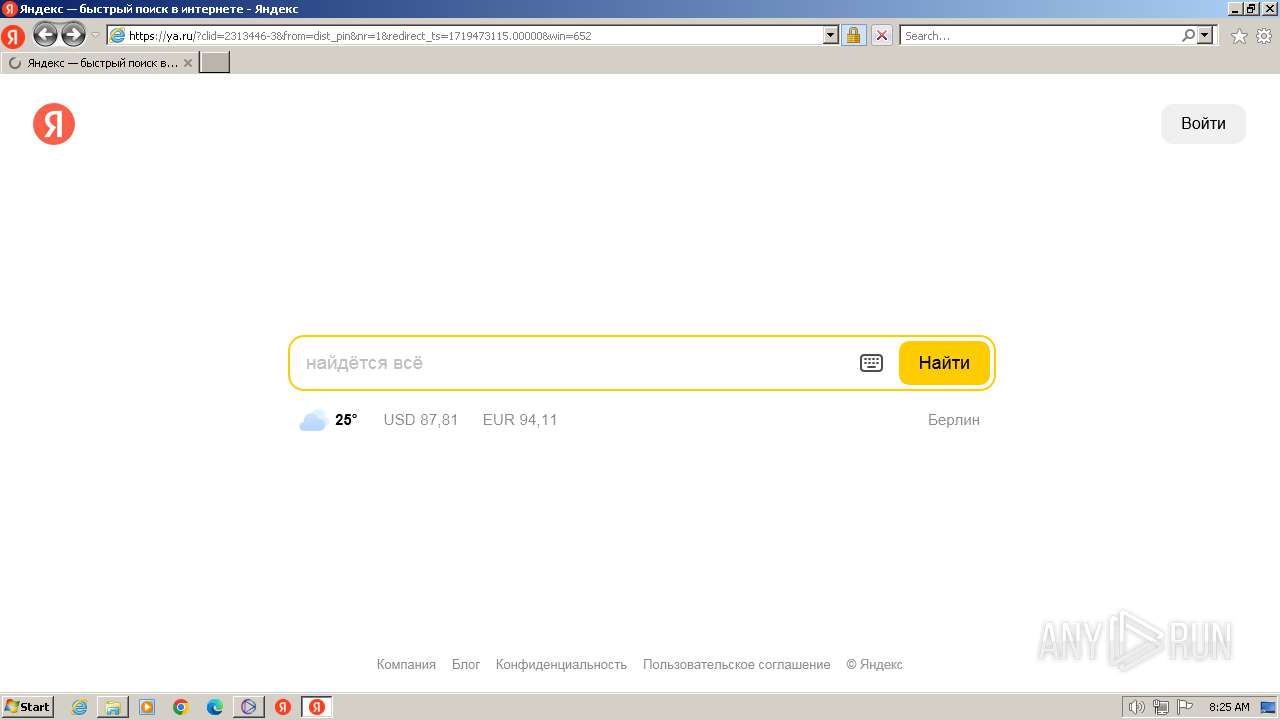Viewport: 1280px width, 720px height.
Task: Click the Берлин location link
Action: pos(954,420)
